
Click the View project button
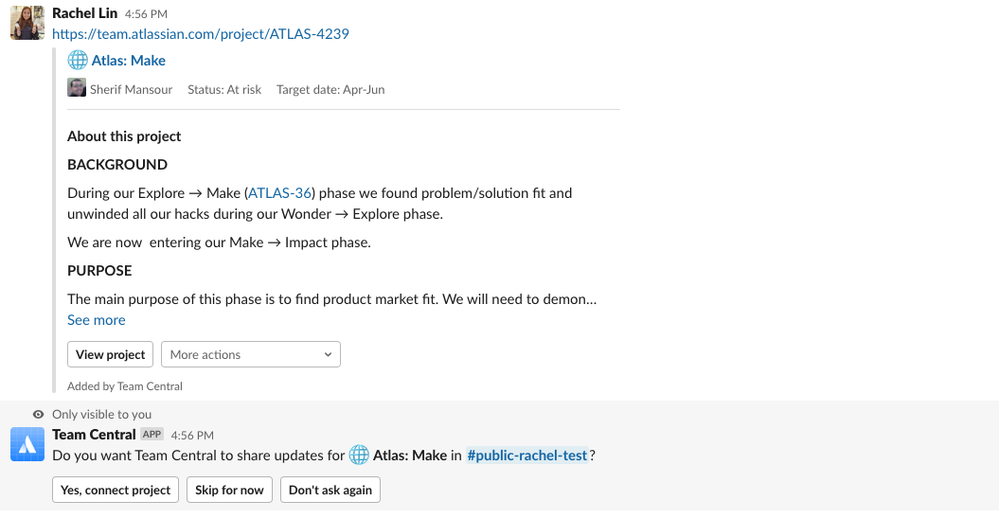pyautogui.click(x=110, y=354)
